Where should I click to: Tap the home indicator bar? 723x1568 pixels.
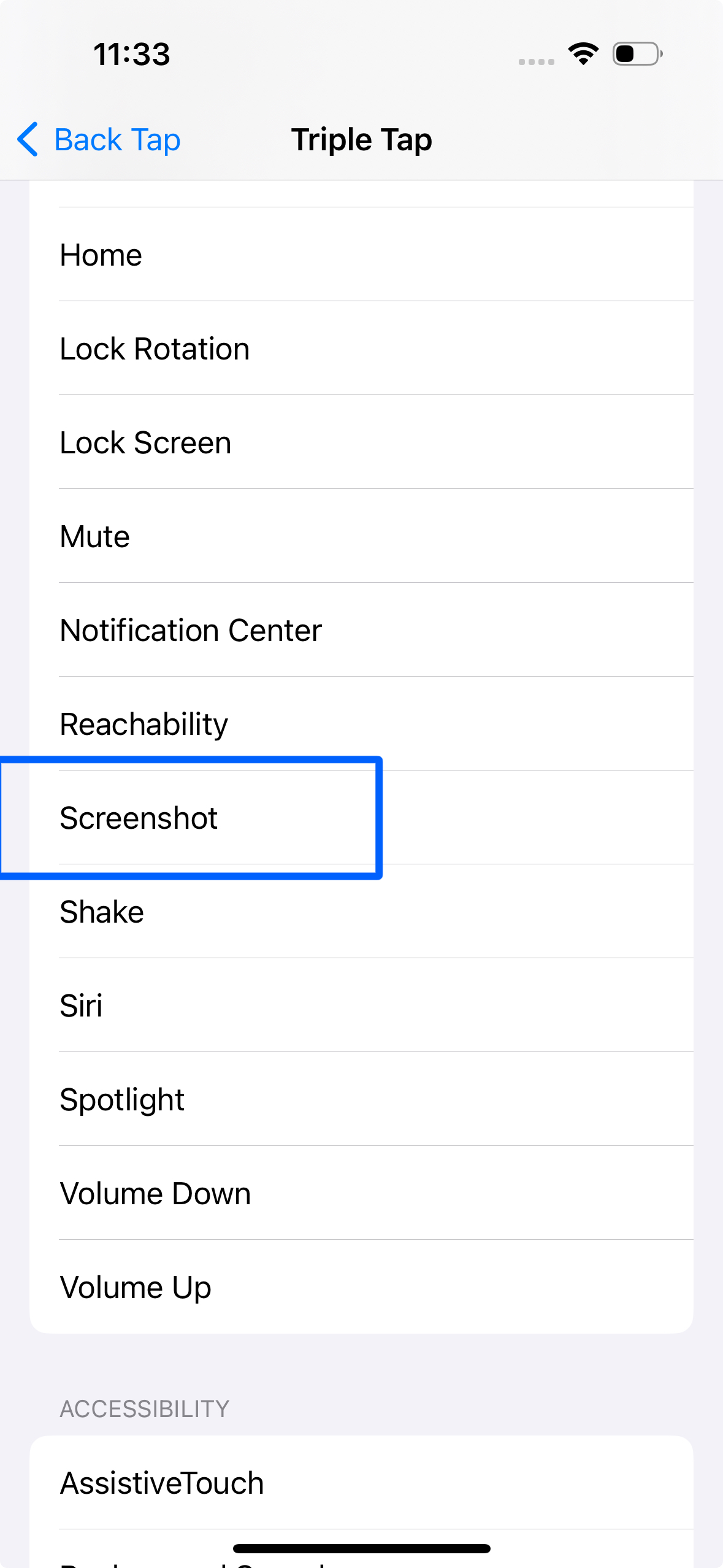[362, 1548]
